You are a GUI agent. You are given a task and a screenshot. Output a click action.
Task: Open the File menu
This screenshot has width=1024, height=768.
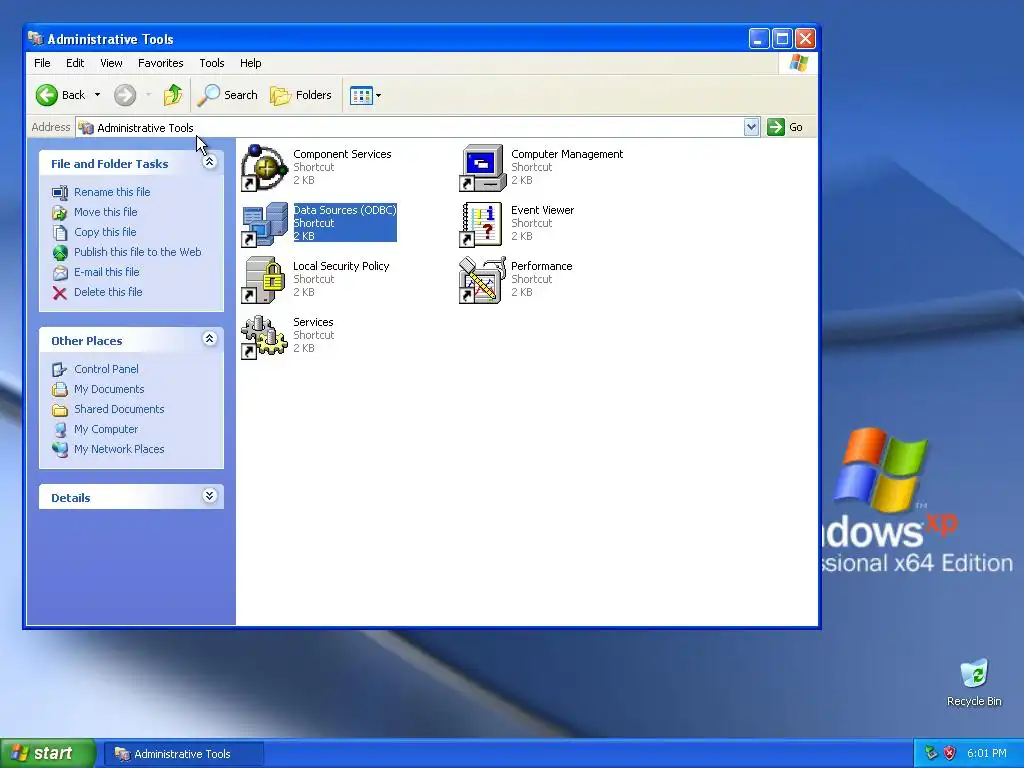[x=42, y=63]
